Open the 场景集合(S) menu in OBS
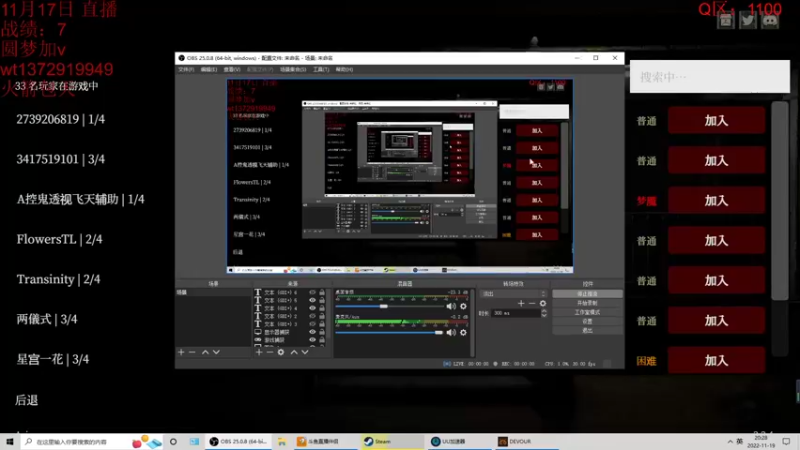The width and height of the screenshot is (800, 450). click(x=293, y=69)
